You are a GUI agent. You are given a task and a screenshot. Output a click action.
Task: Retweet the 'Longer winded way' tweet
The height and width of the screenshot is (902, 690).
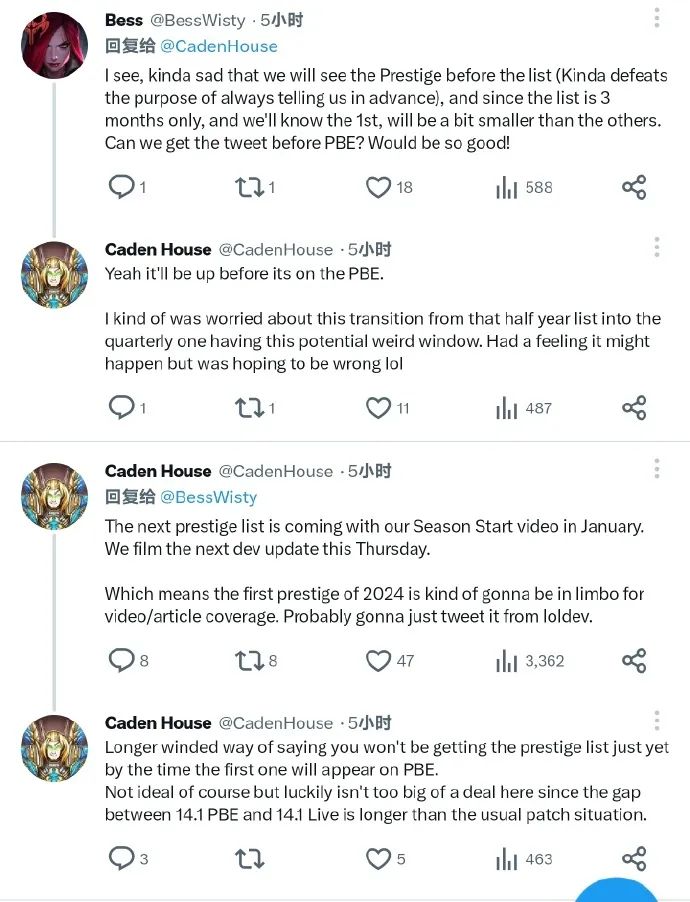(x=249, y=859)
